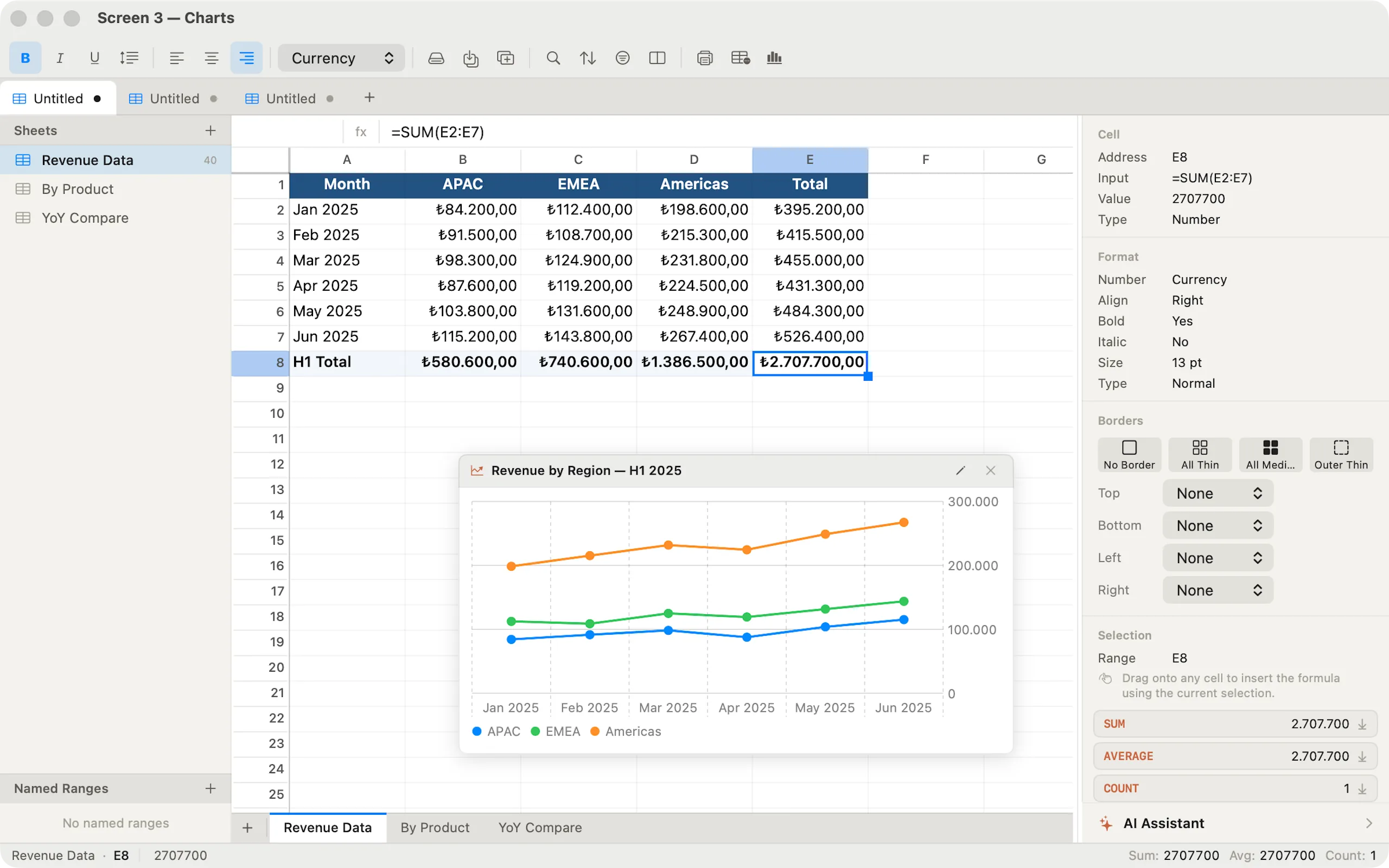The image size is (1389, 868).
Task: Click the print icon in the toolbar
Action: click(x=705, y=58)
